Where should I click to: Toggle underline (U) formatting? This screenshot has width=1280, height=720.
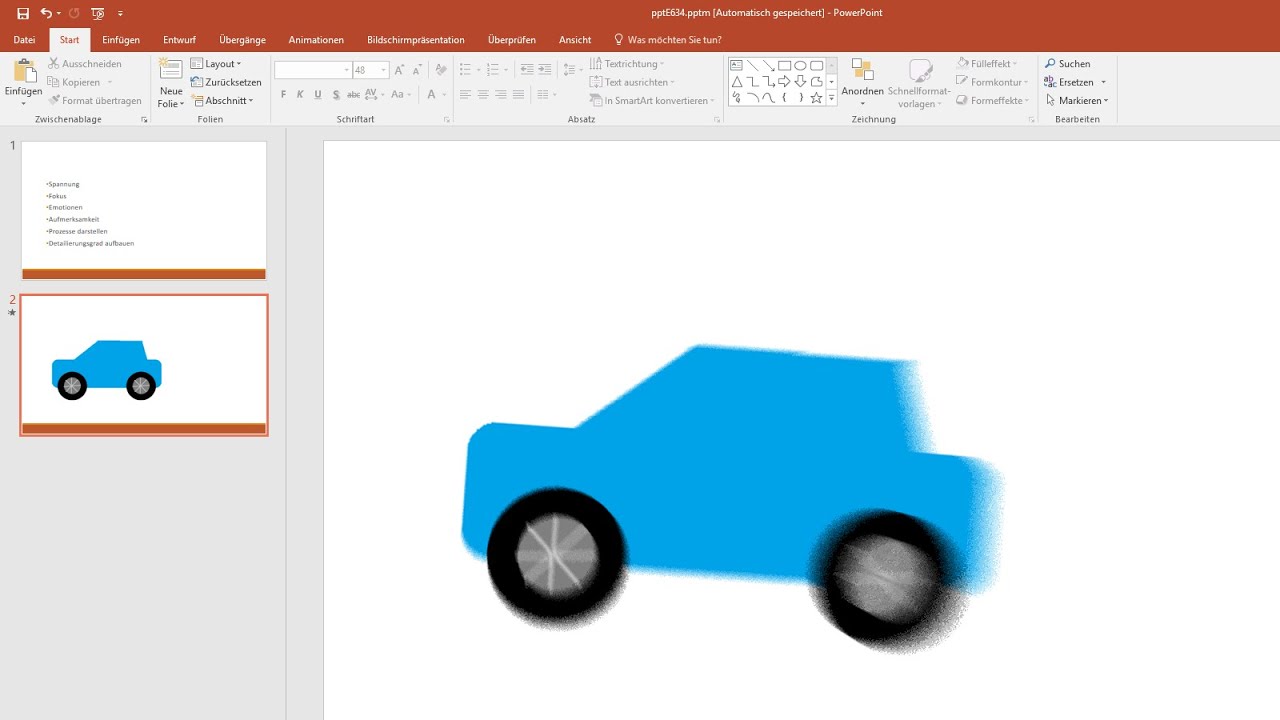point(318,95)
